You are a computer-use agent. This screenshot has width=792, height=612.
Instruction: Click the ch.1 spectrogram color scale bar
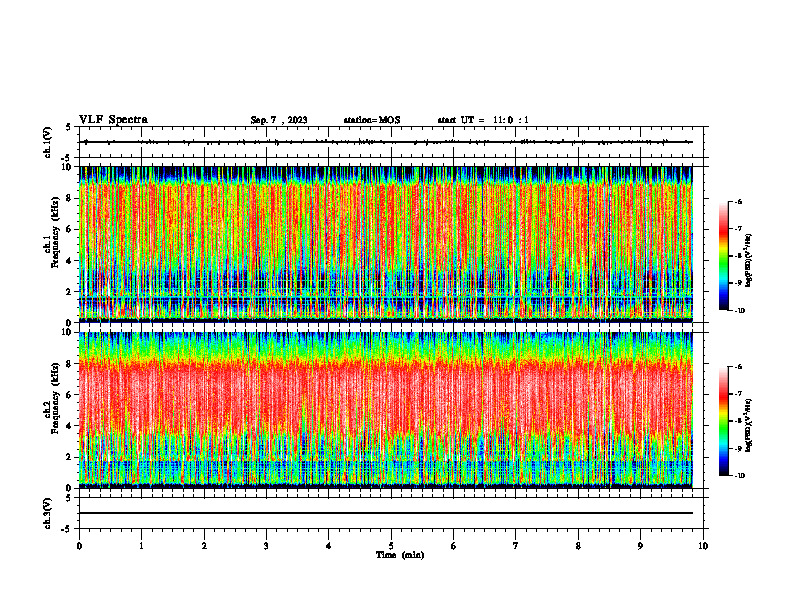[723, 256]
